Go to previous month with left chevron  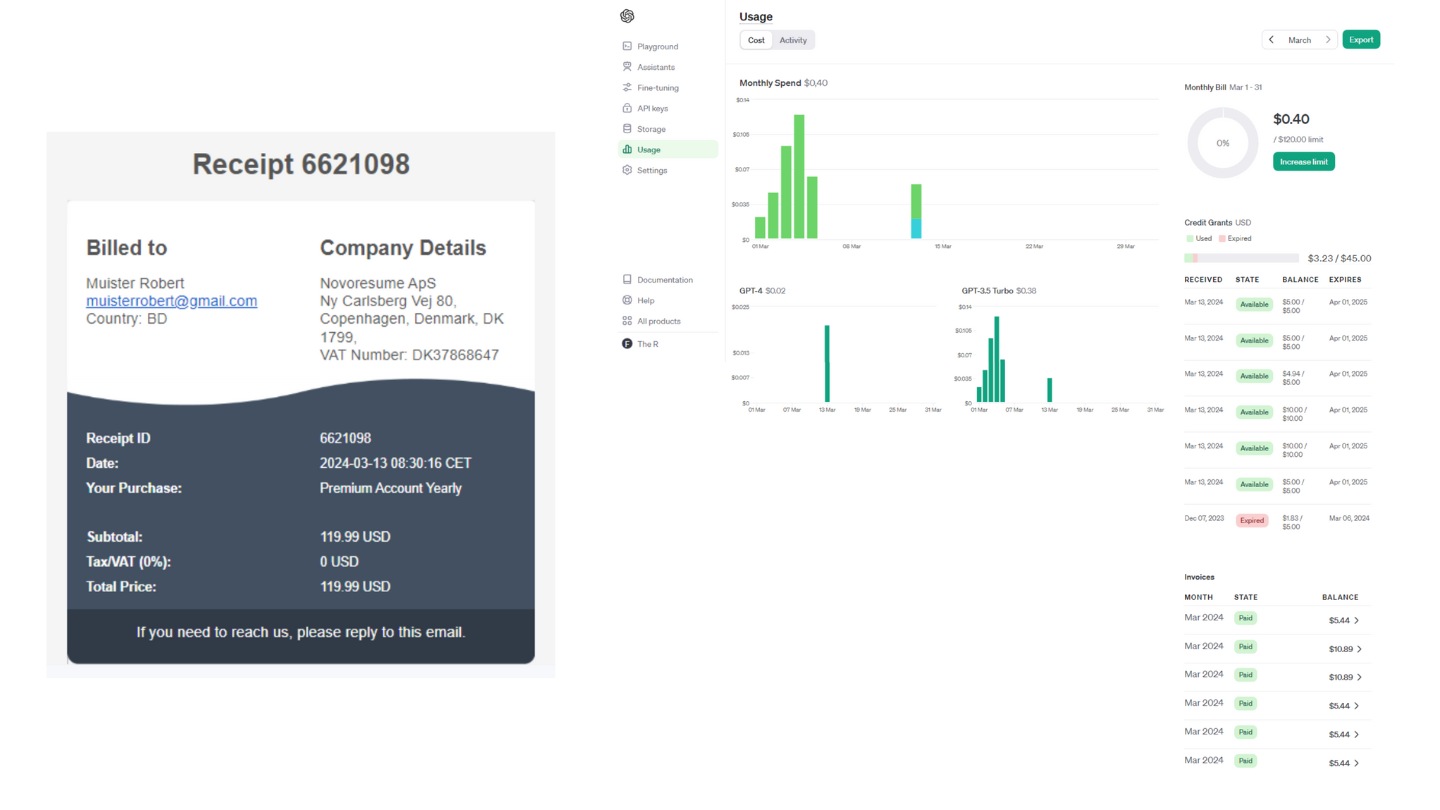point(1271,40)
